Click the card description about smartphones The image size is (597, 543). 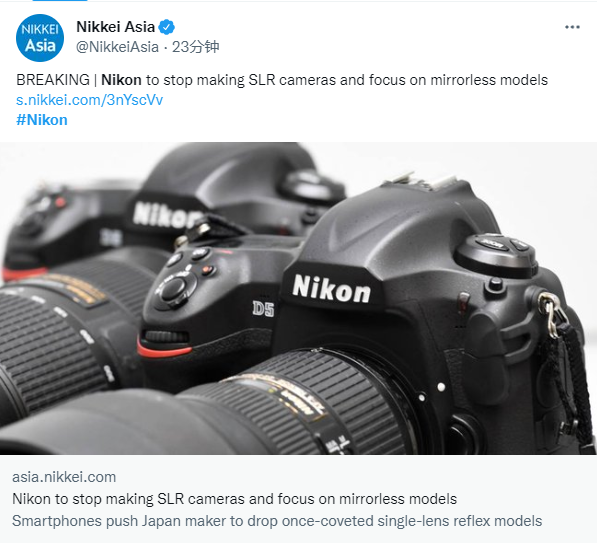[x=277, y=521]
